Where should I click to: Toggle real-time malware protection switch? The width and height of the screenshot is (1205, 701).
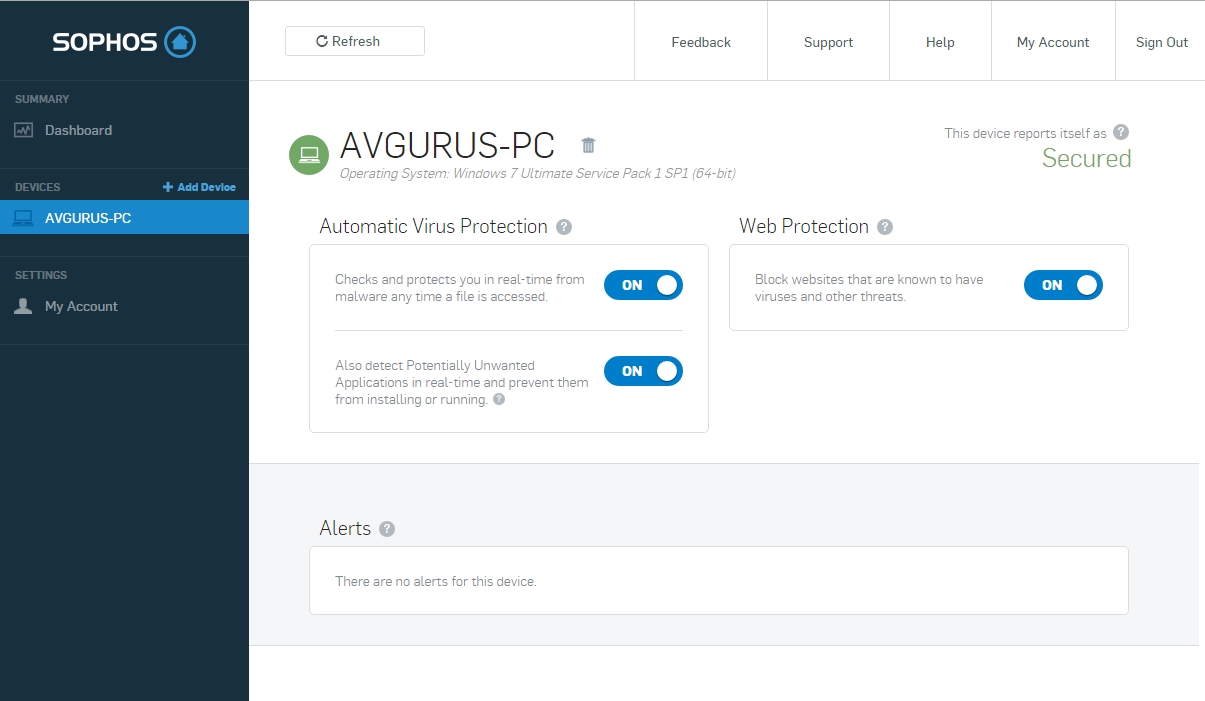click(x=643, y=285)
